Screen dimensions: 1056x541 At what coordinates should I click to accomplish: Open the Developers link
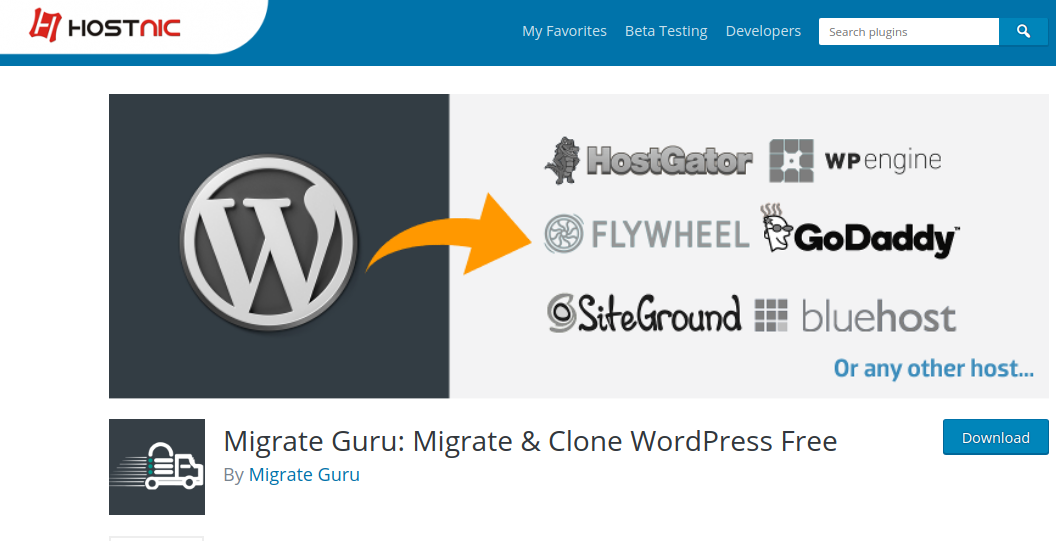(x=763, y=31)
